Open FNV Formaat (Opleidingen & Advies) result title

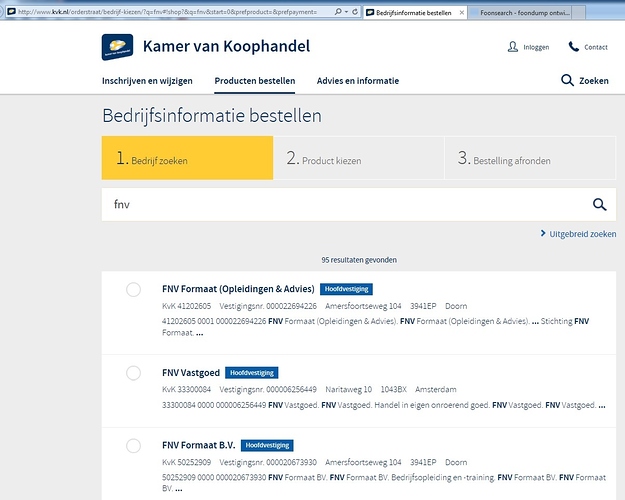tap(238, 289)
